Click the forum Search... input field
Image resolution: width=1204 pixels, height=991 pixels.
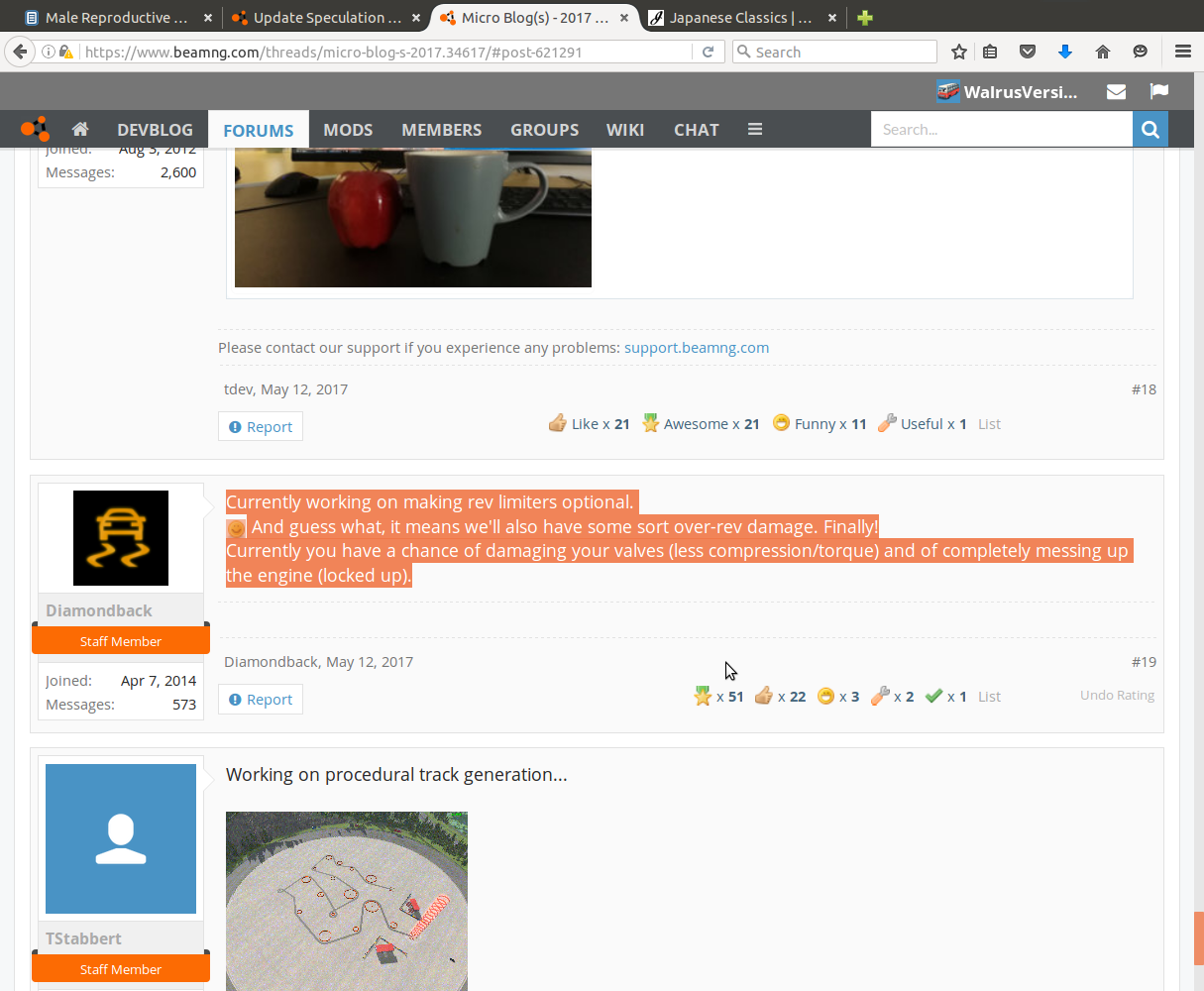[x=1001, y=129]
